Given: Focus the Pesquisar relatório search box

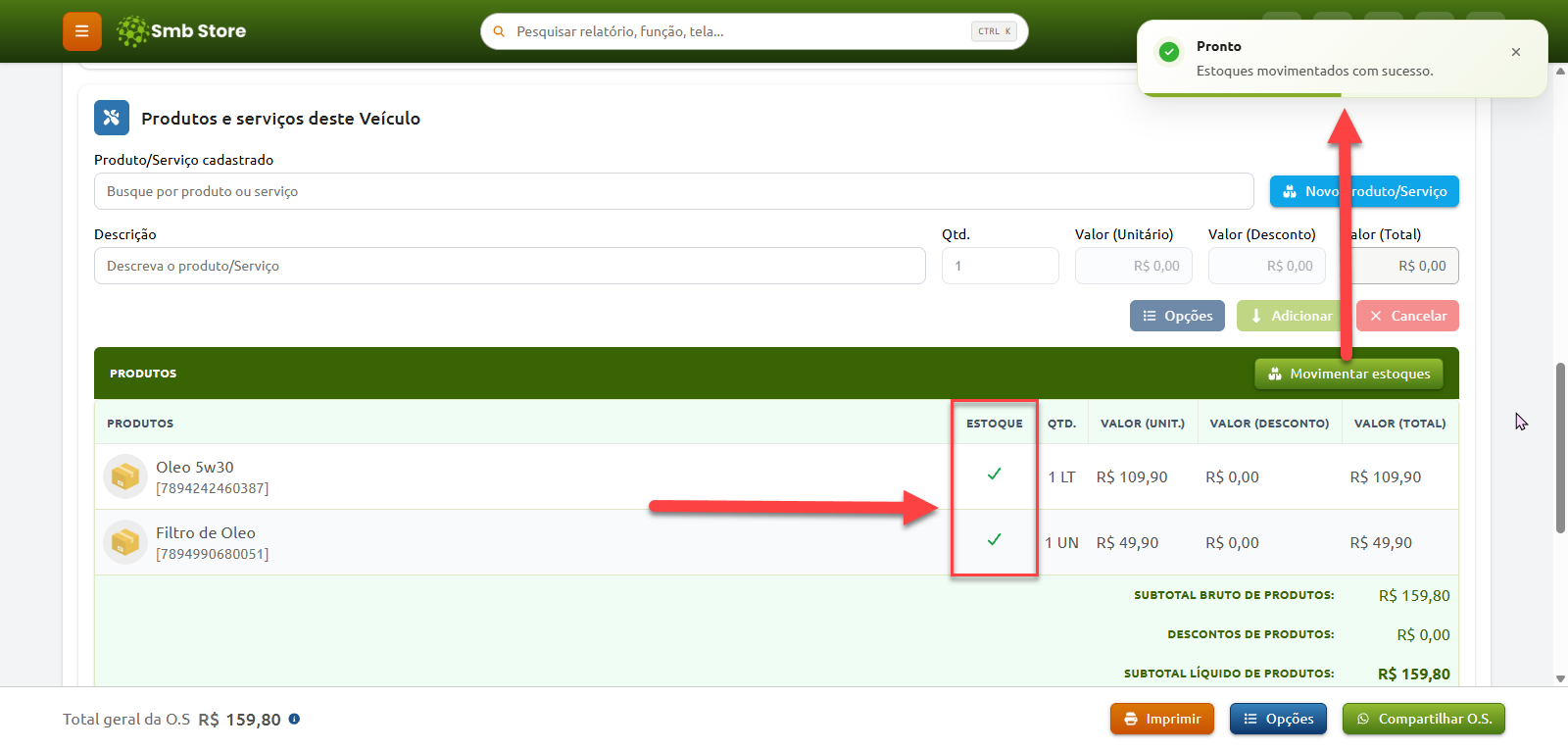Looking at the screenshot, I should 755,31.
